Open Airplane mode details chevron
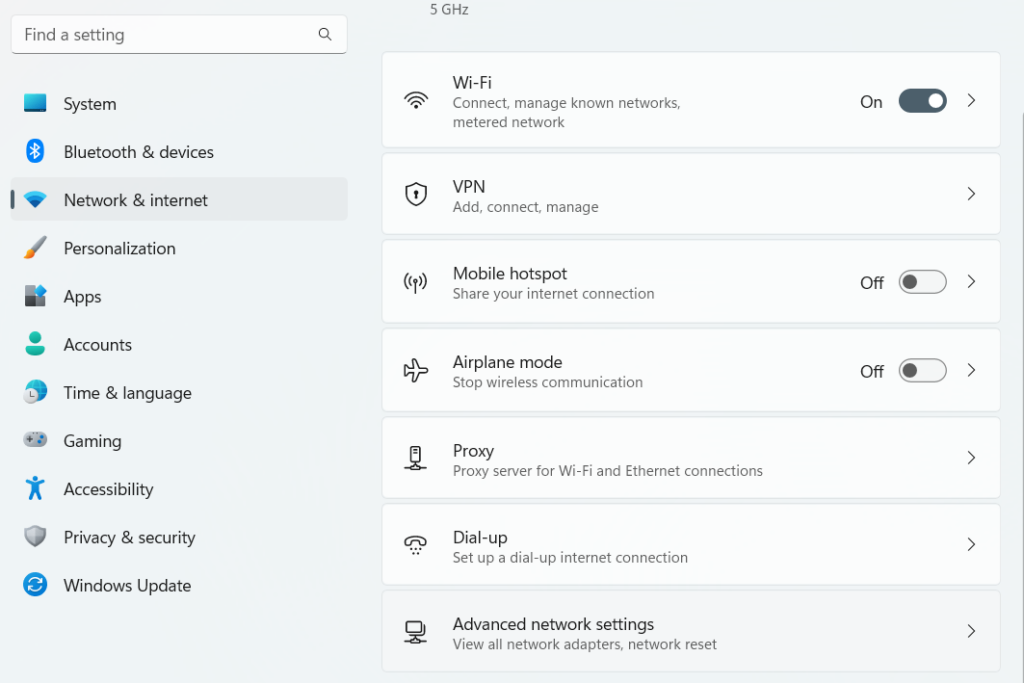This screenshot has height=683, width=1024. point(971,370)
